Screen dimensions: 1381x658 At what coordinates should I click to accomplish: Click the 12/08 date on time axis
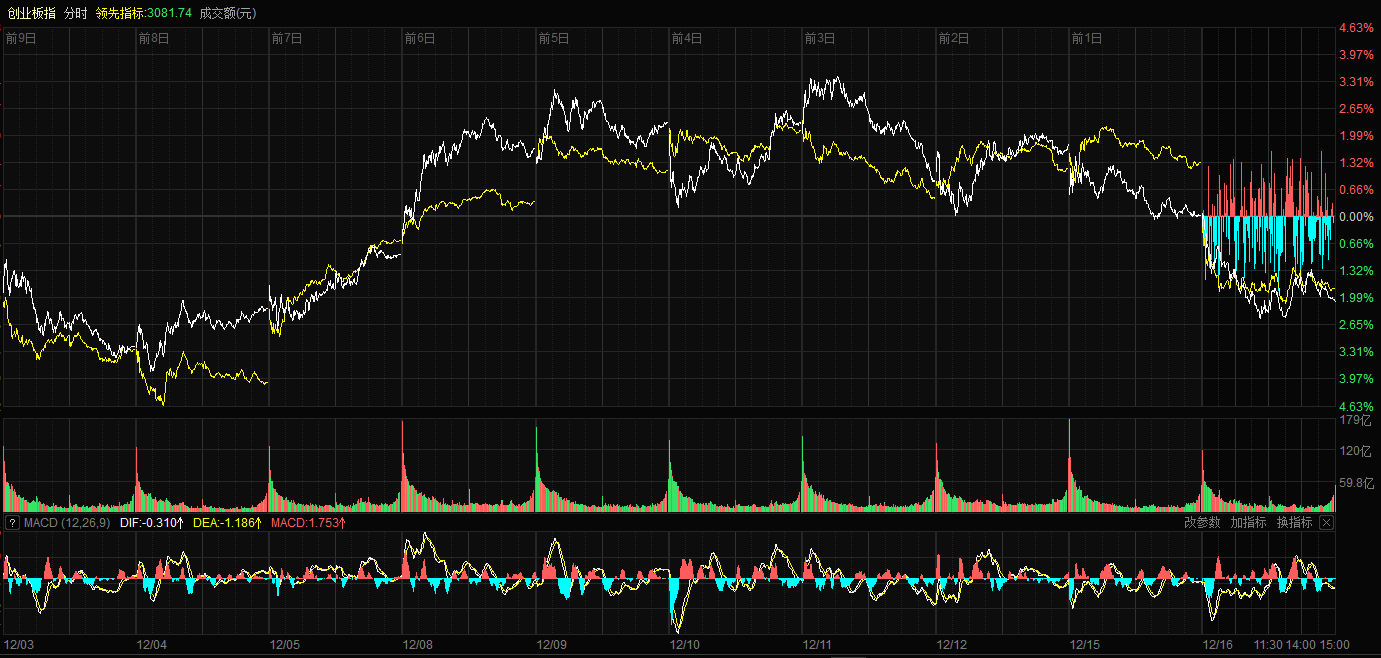click(x=418, y=645)
